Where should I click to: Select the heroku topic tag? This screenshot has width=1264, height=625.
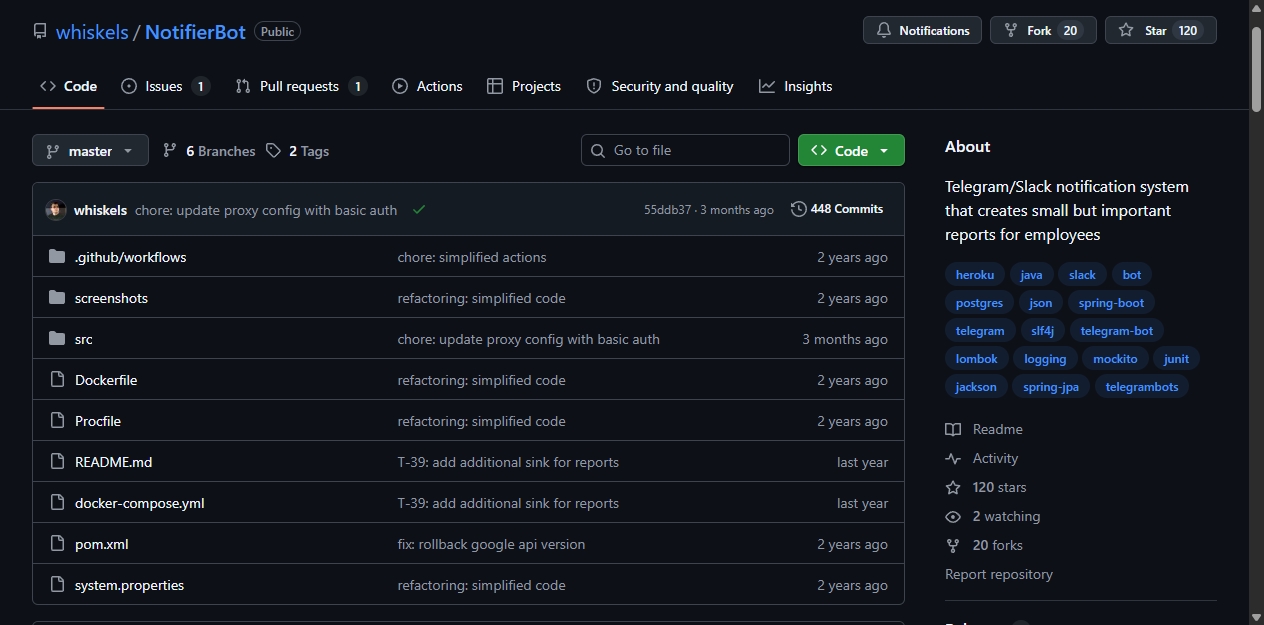975,274
